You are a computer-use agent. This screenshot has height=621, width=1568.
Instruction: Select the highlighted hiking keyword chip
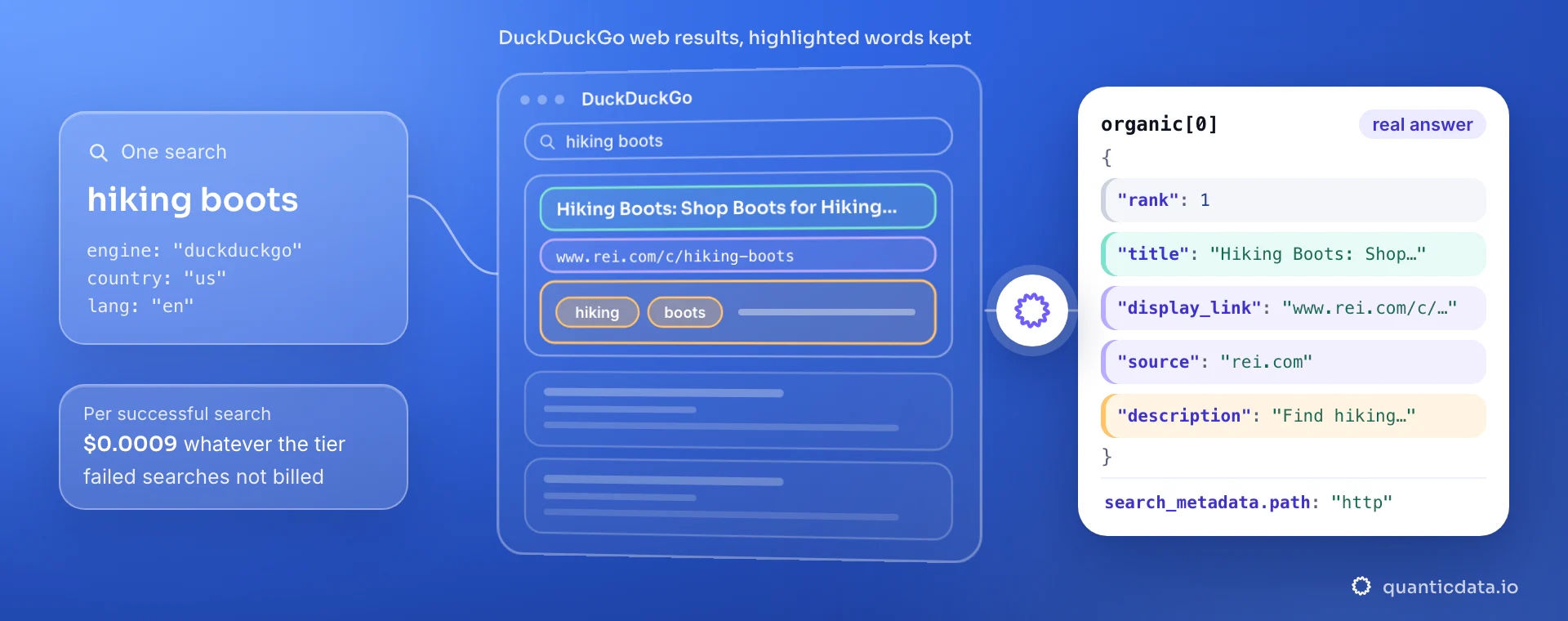(597, 312)
